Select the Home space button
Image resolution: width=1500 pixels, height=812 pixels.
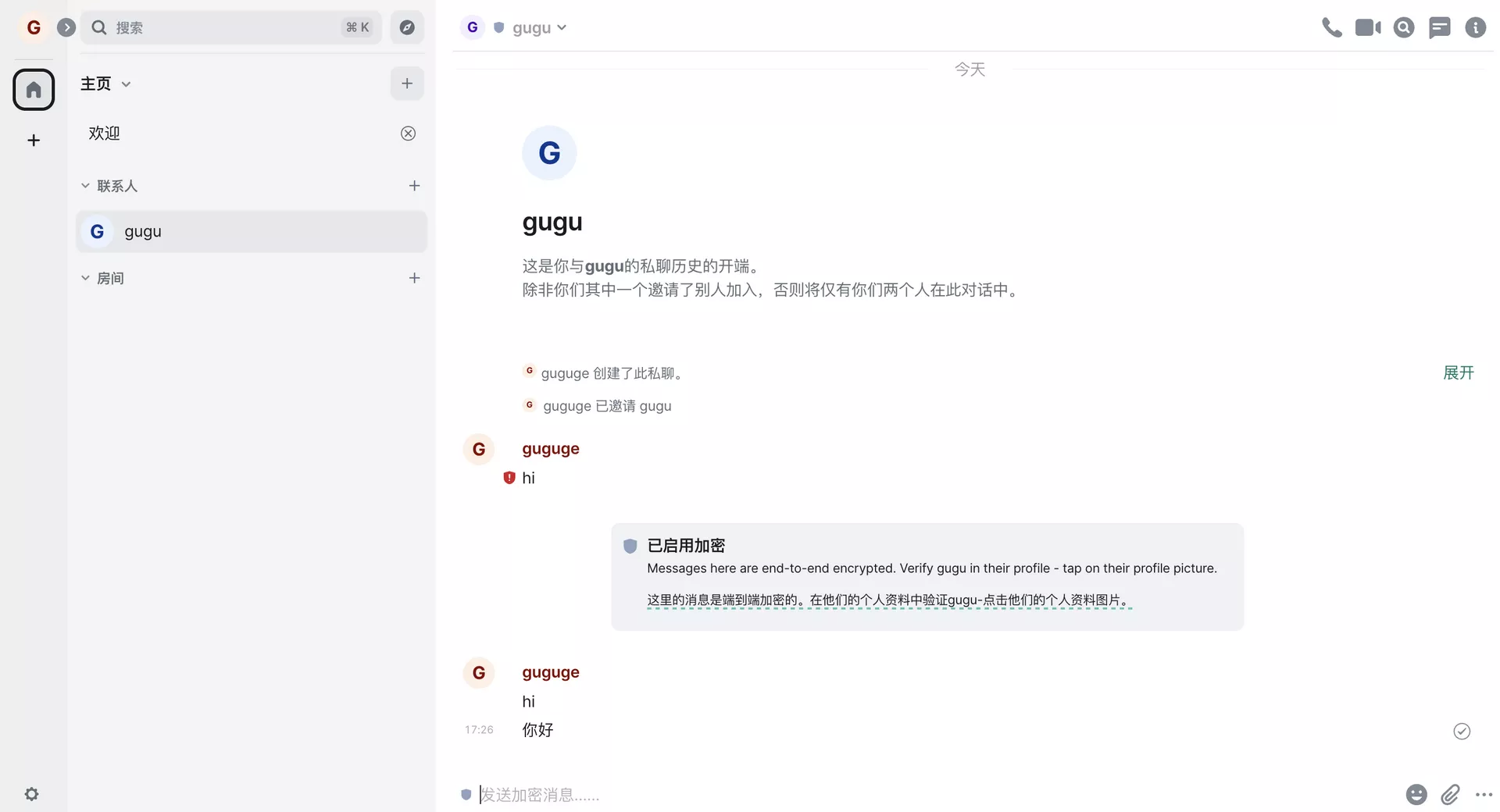pyautogui.click(x=34, y=90)
